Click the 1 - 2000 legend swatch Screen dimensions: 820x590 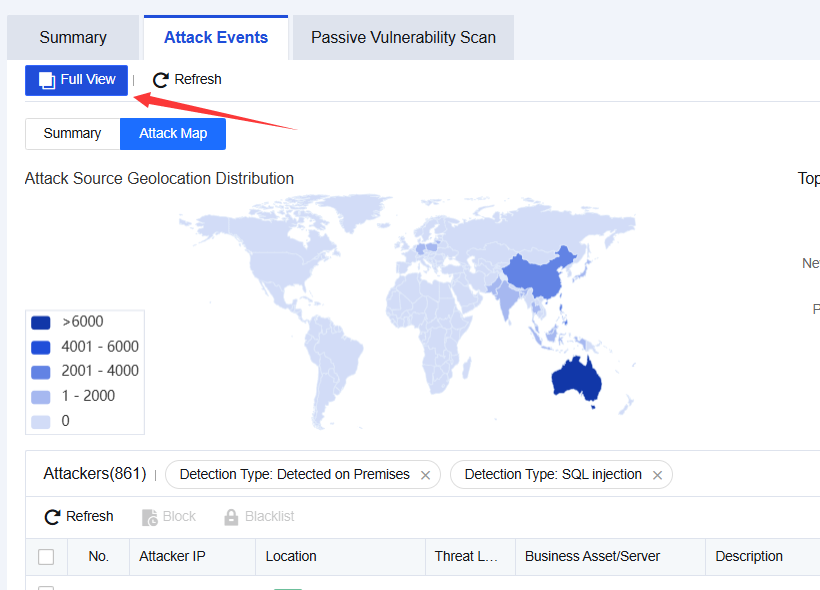point(40,397)
